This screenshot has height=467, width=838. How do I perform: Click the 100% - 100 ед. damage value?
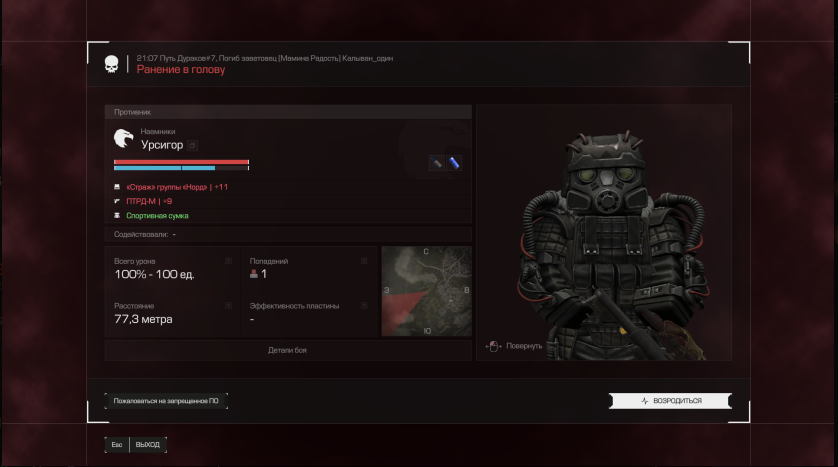coord(154,275)
